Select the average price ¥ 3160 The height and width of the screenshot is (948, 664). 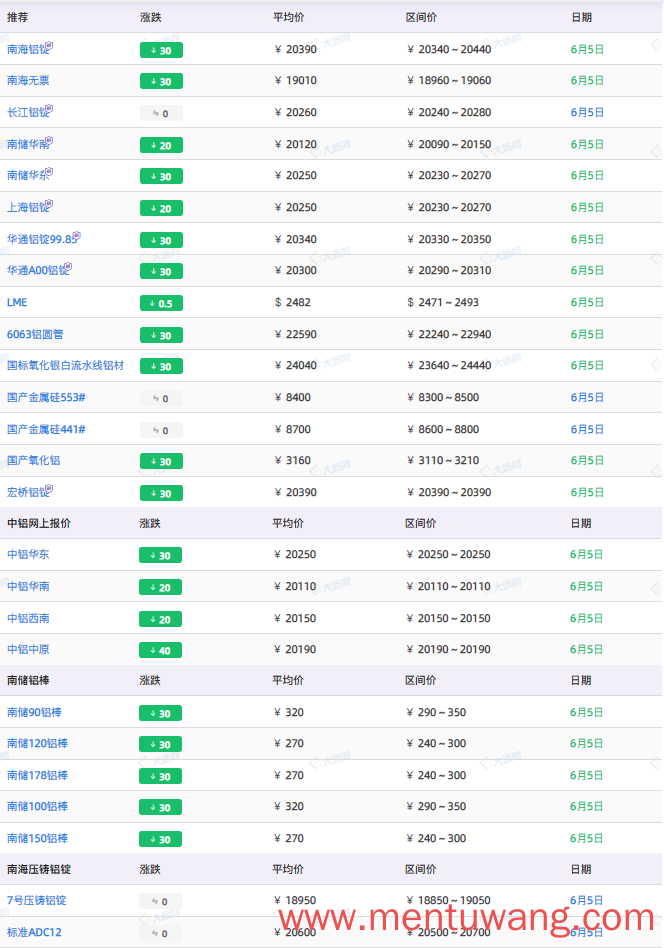[293, 461]
